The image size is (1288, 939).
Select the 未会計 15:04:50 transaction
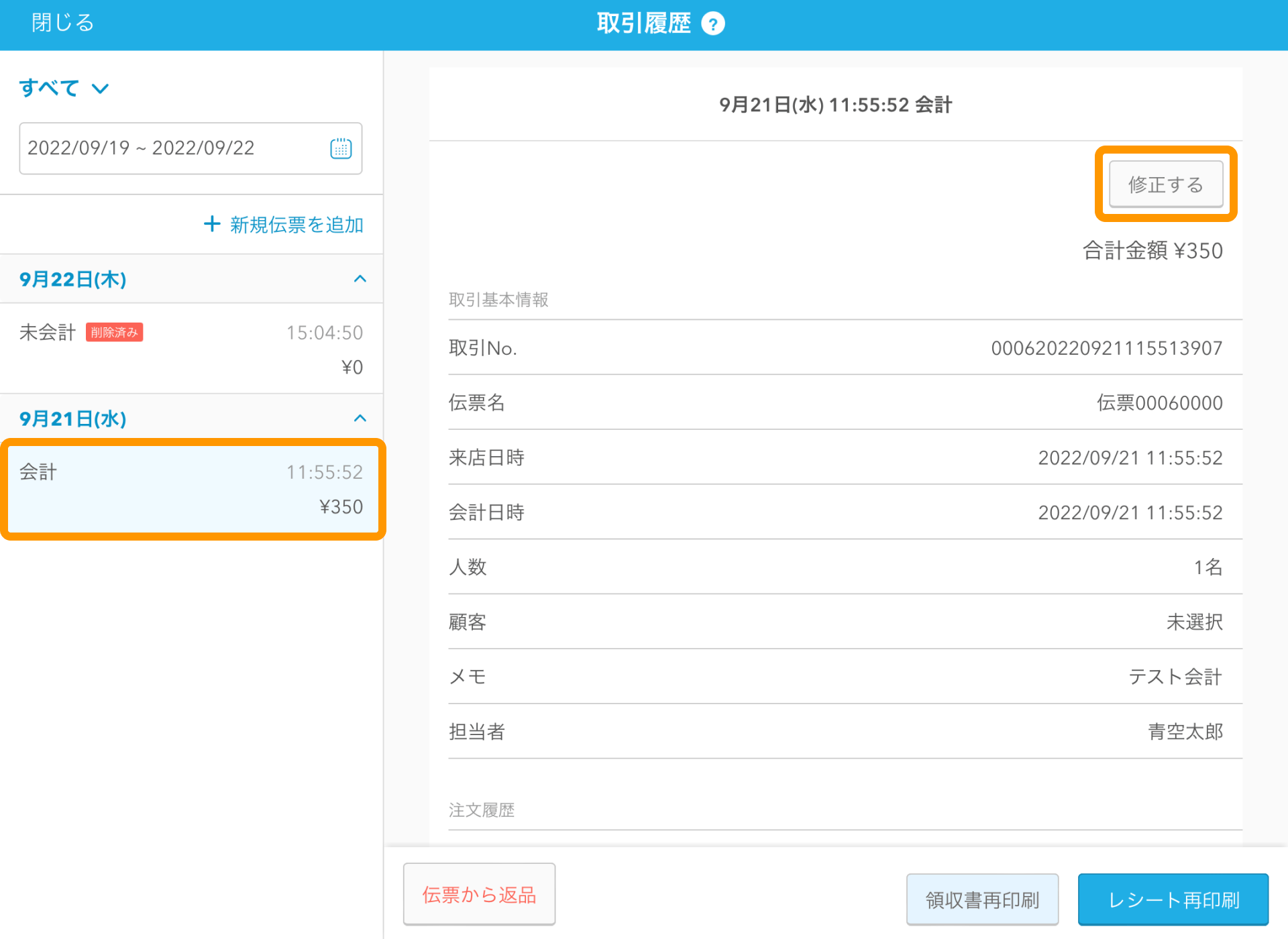[191, 349]
